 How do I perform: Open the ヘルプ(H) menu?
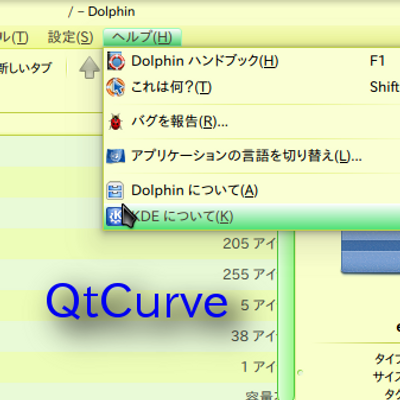pyautogui.click(x=142, y=37)
